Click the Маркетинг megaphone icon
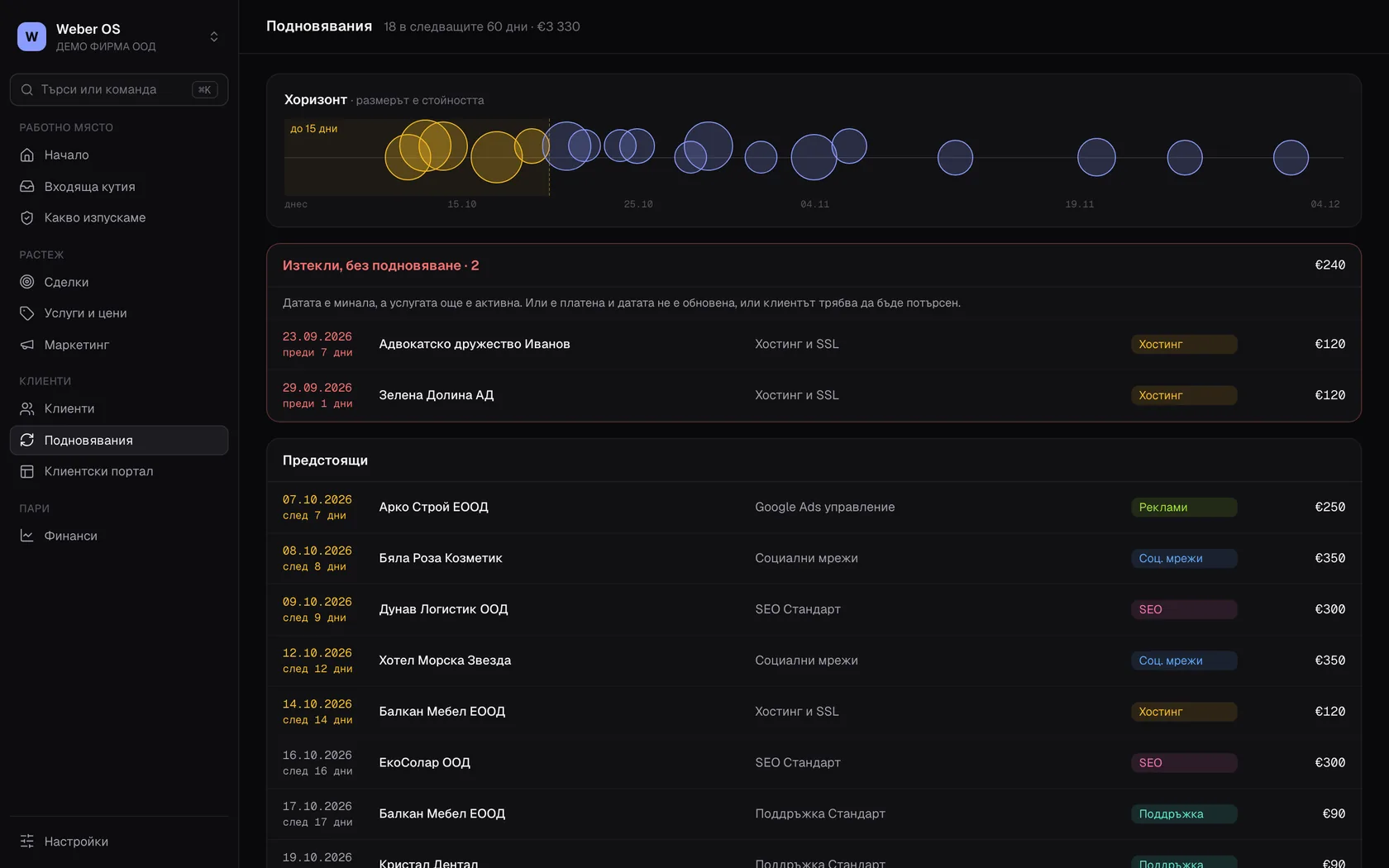The height and width of the screenshot is (868, 1389). click(x=27, y=345)
